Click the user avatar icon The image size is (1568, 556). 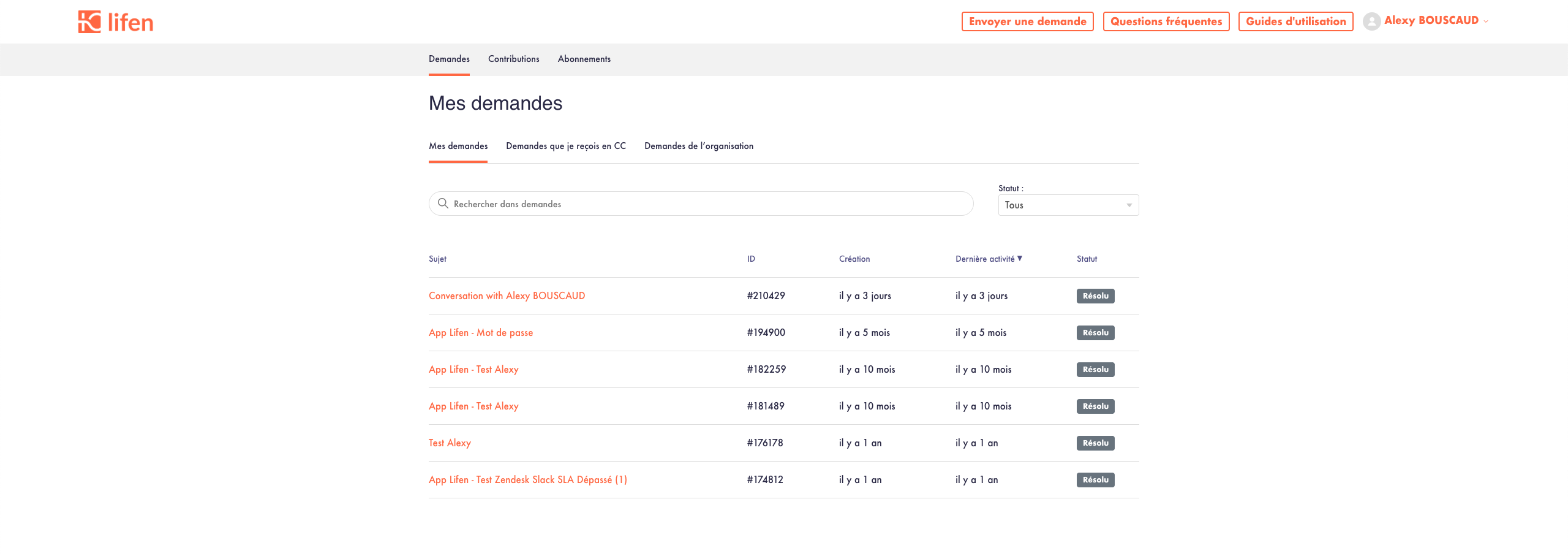[x=1371, y=21]
